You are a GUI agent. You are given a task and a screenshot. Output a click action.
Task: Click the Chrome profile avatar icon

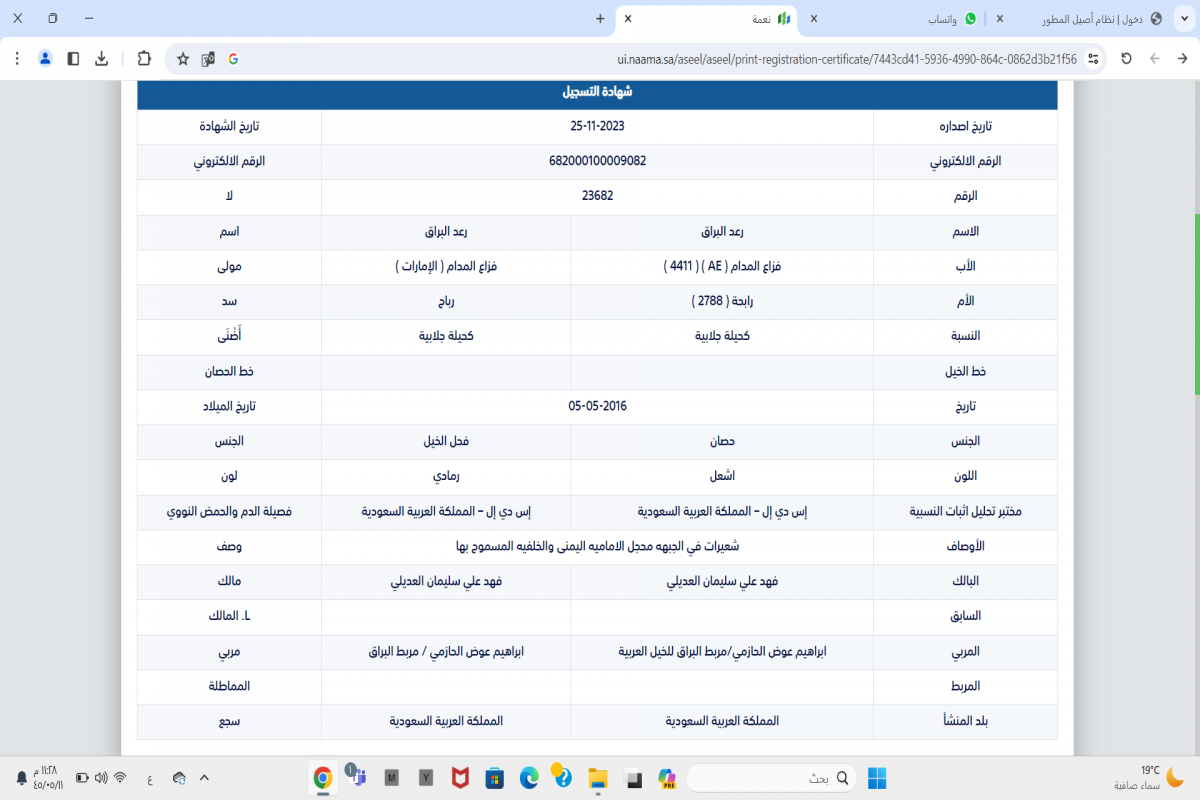pos(45,59)
